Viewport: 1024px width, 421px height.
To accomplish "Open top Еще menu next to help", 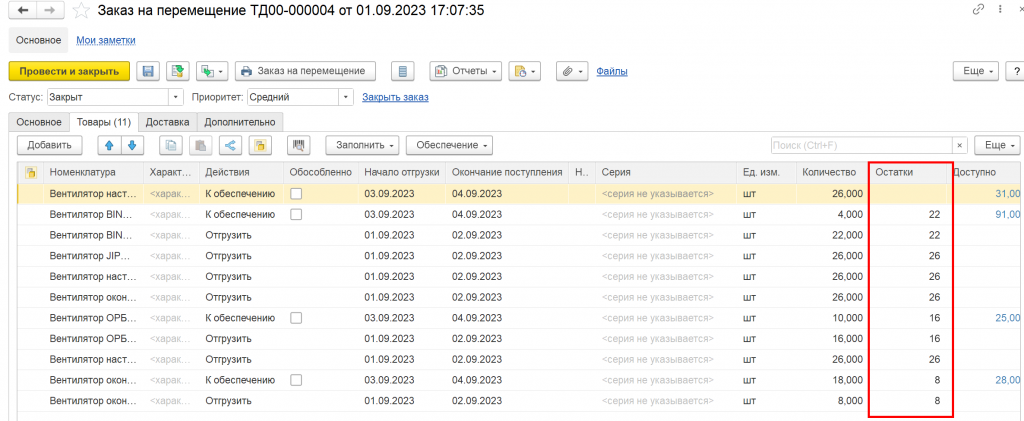I will point(976,71).
